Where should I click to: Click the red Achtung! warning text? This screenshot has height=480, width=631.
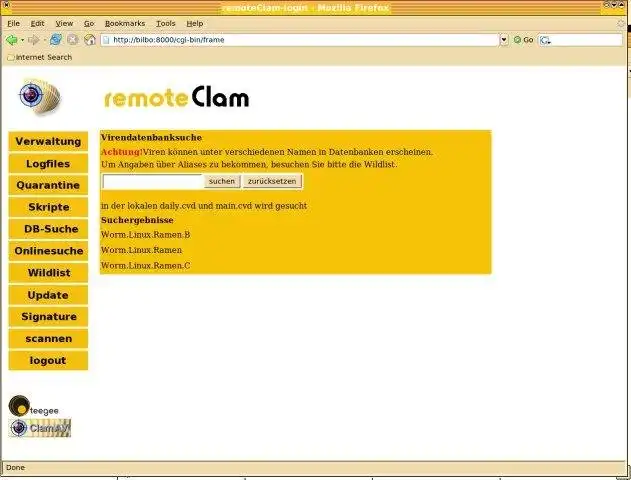tap(122, 152)
